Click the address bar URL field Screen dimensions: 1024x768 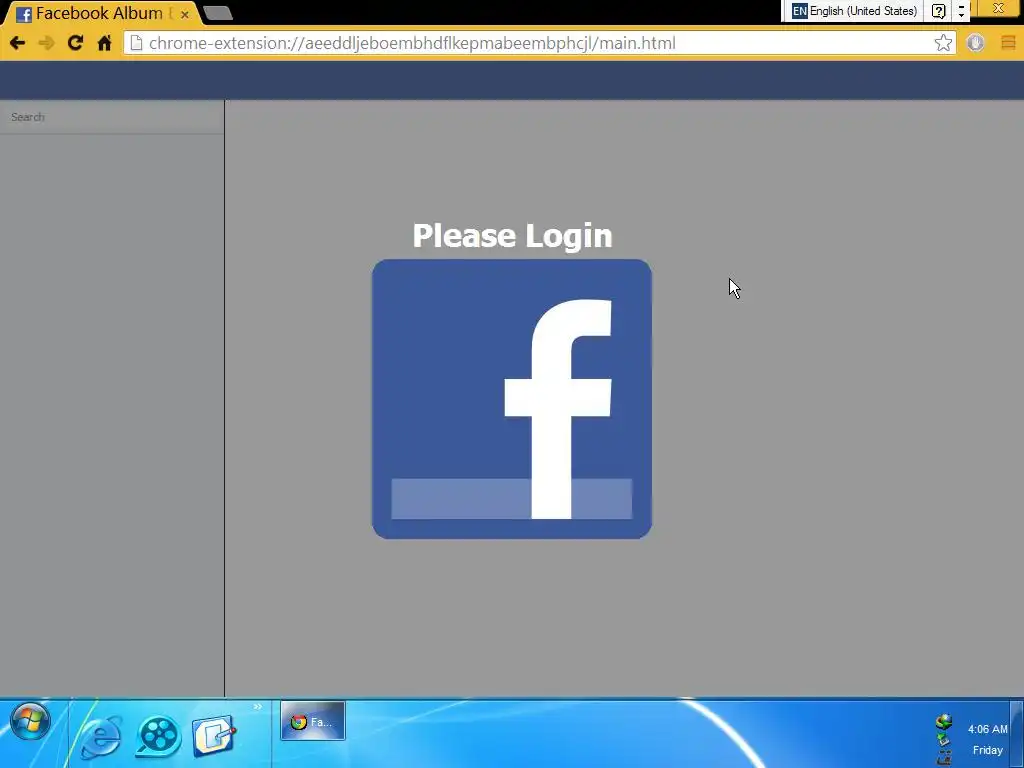pos(540,43)
